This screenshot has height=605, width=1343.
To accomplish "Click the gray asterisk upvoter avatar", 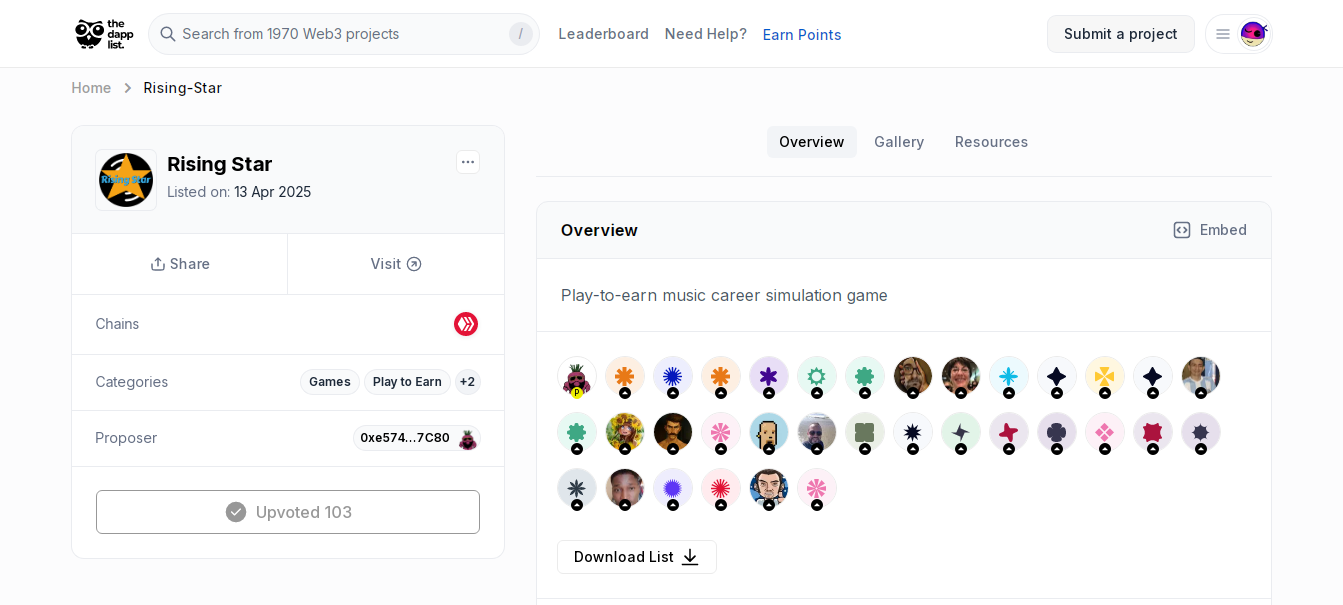I will [x=577, y=489].
